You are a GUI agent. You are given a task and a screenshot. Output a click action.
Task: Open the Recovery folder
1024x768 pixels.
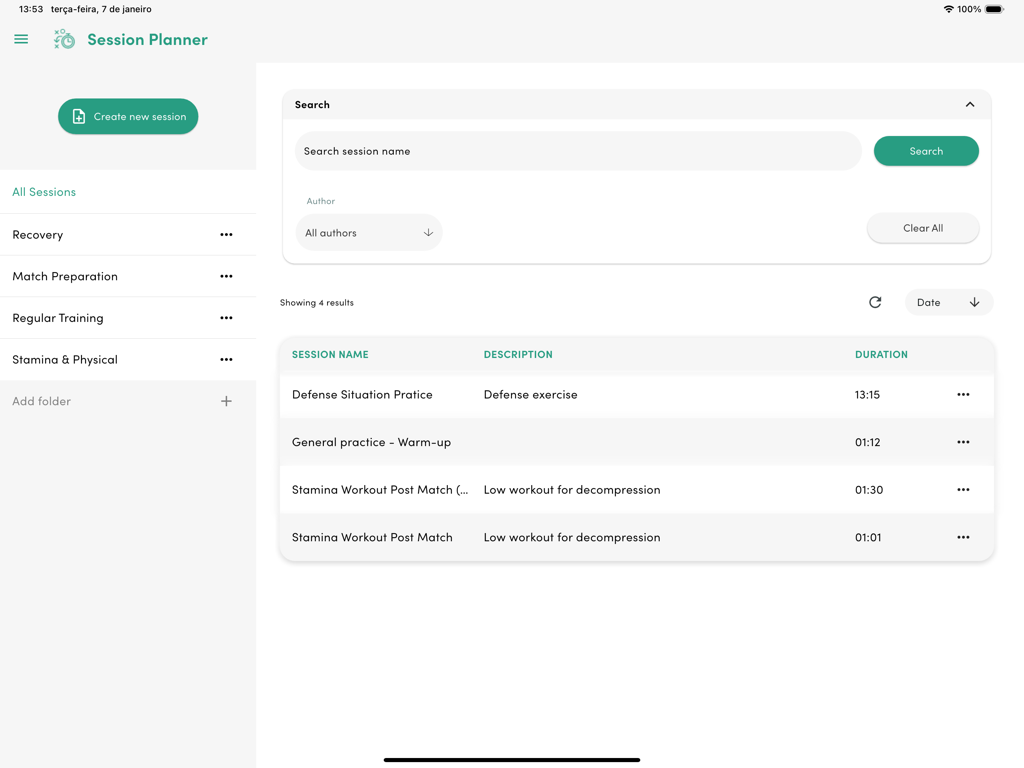point(38,235)
